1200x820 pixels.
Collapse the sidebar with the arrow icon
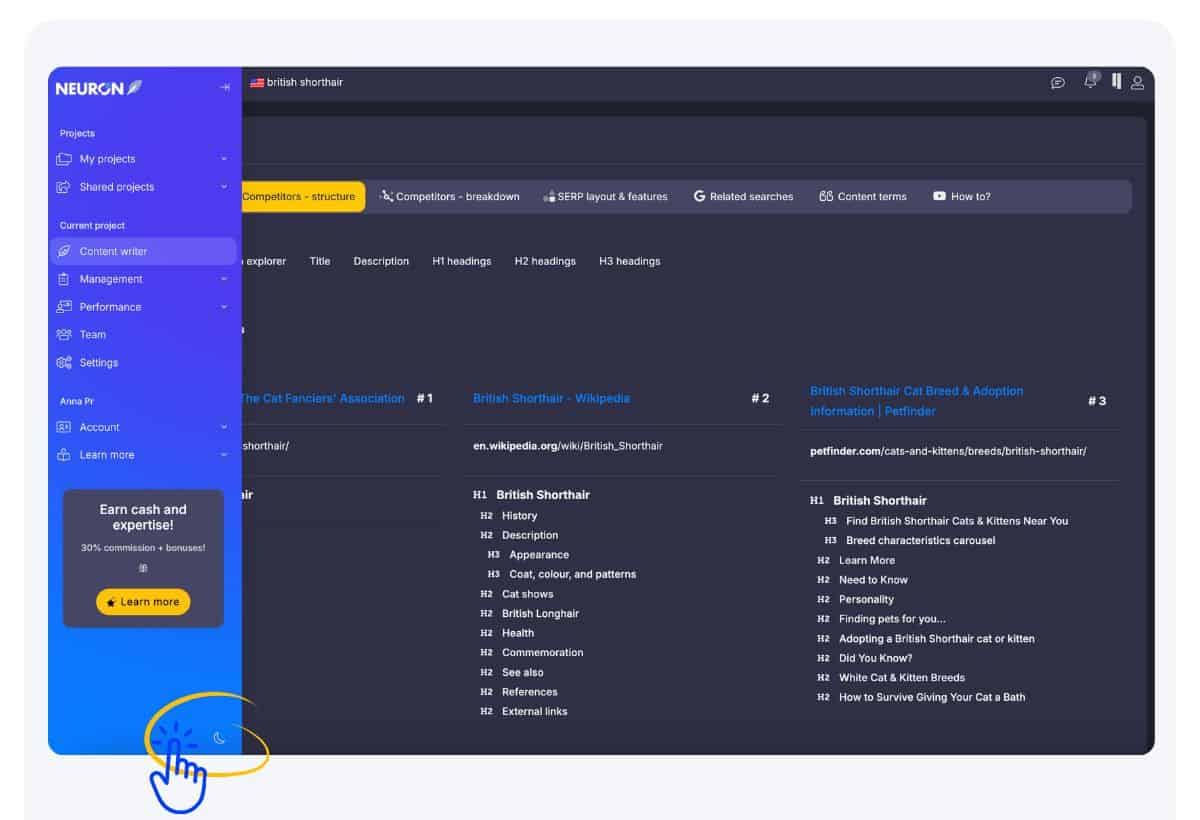[225, 88]
